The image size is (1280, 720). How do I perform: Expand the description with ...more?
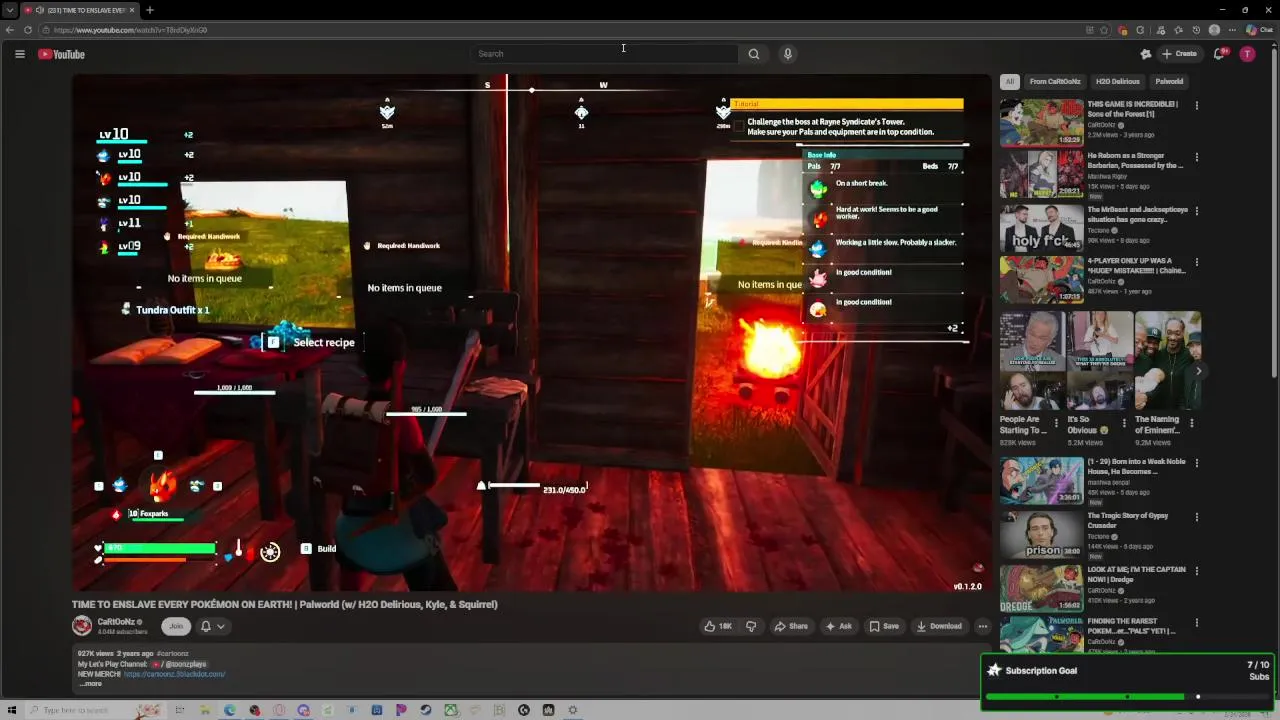pyautogui.click(x=91, y=684)
